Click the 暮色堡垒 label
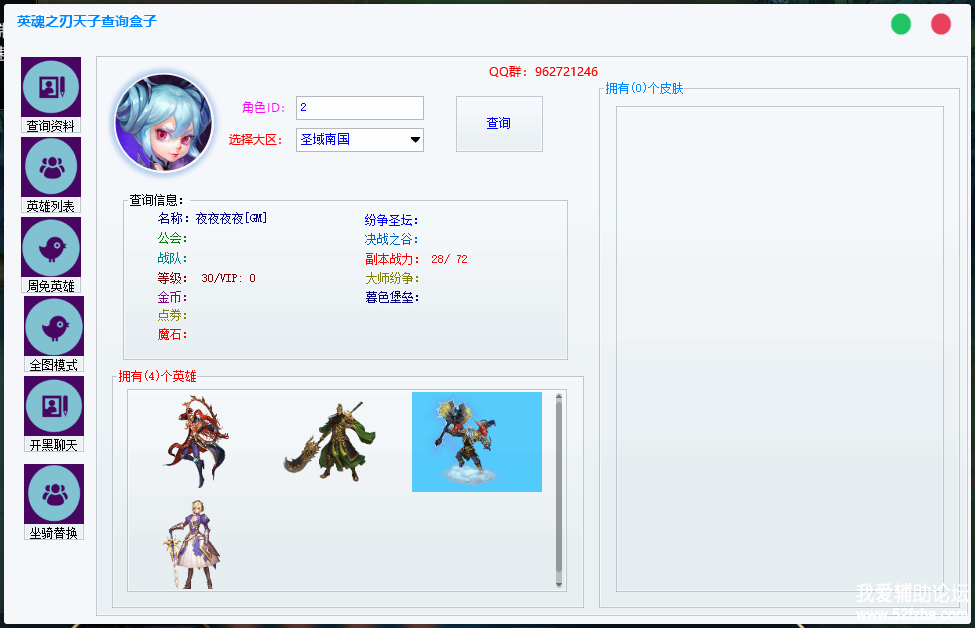This screenshot has width=975, height=628. tap(392, 297)
